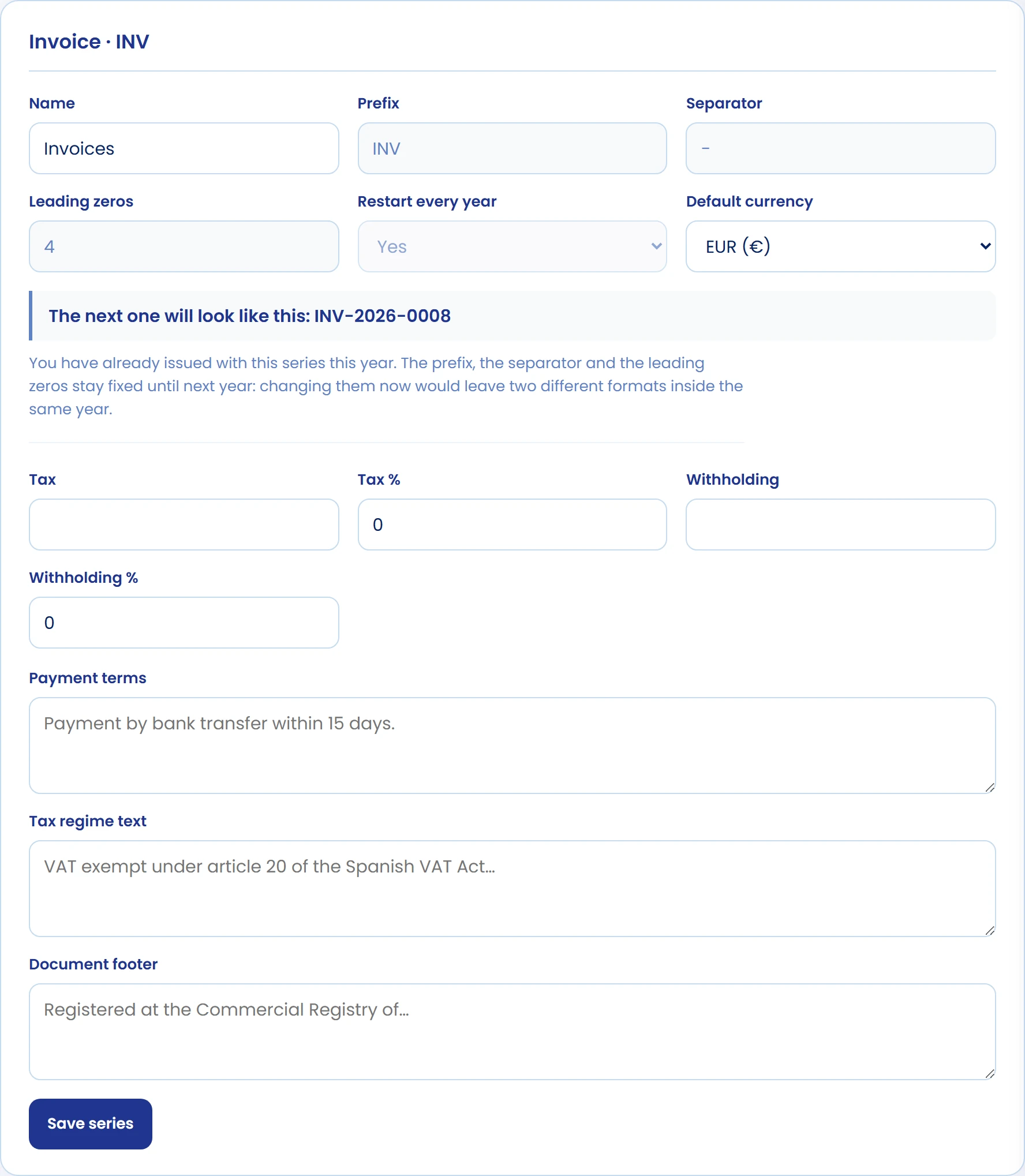Screen dimensions: 1025x1176
Task: Click the Tax % input field
Action: pyautogui.click(x=512, y=525)
